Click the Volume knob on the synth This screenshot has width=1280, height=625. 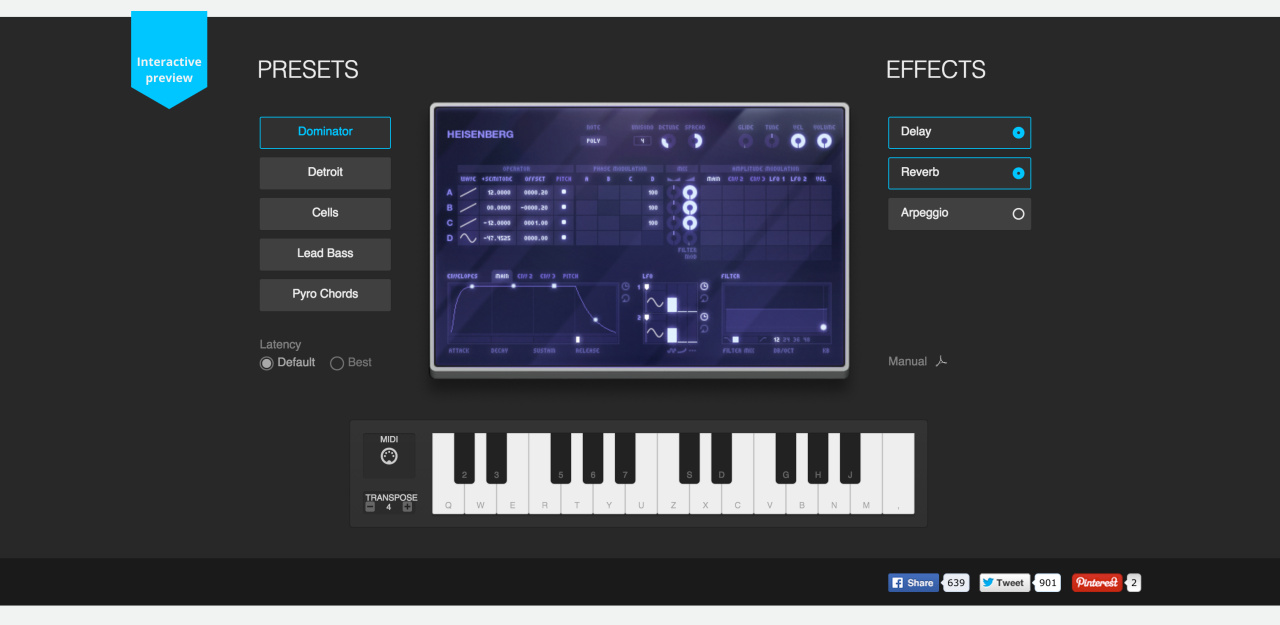point(824,141)
